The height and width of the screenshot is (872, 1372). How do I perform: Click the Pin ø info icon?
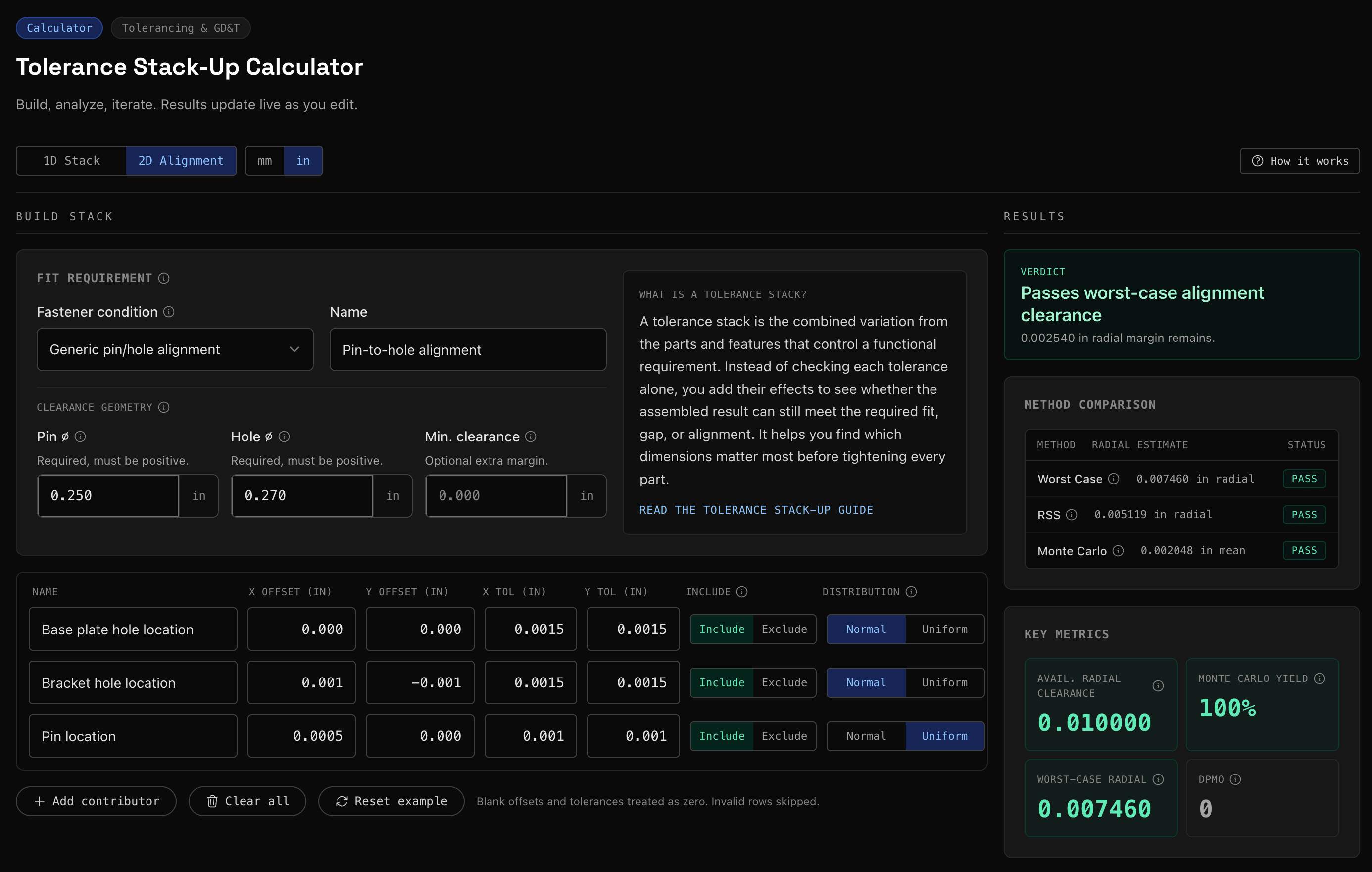[80, 436]
